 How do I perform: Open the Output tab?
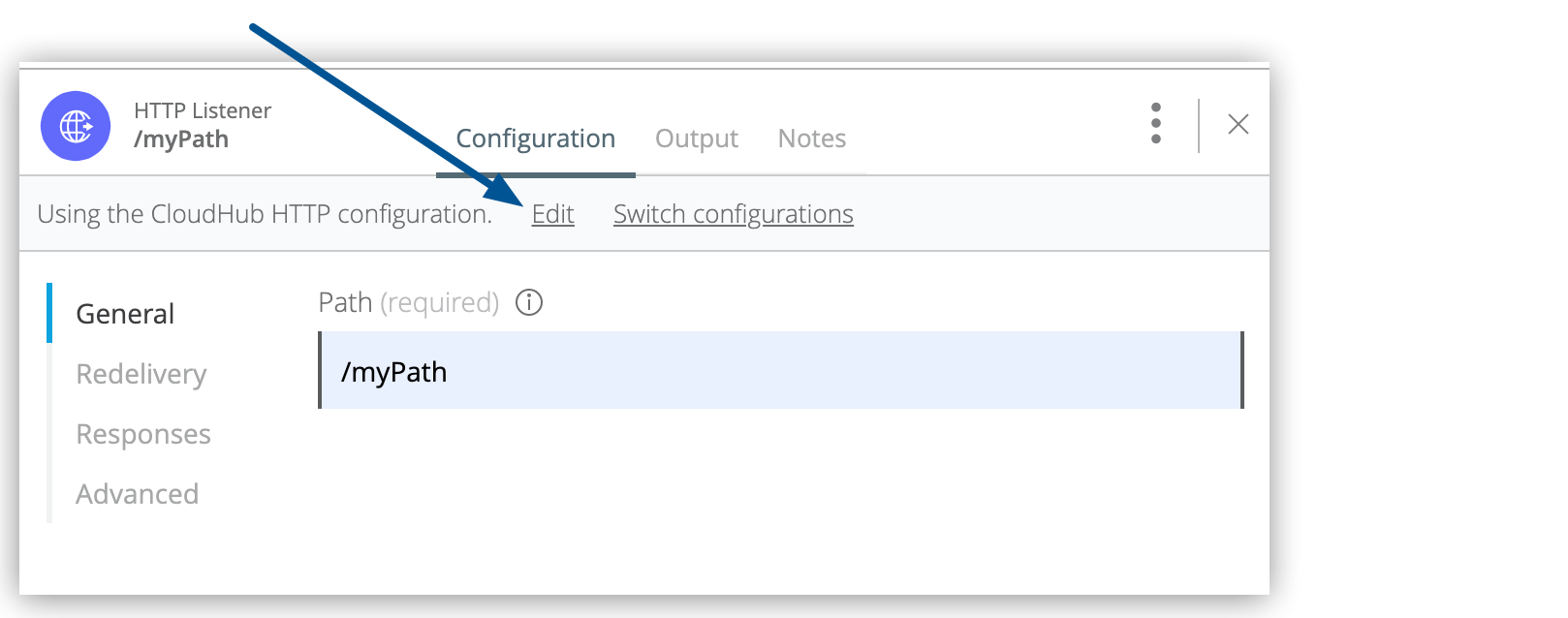(x=696, y=139)
